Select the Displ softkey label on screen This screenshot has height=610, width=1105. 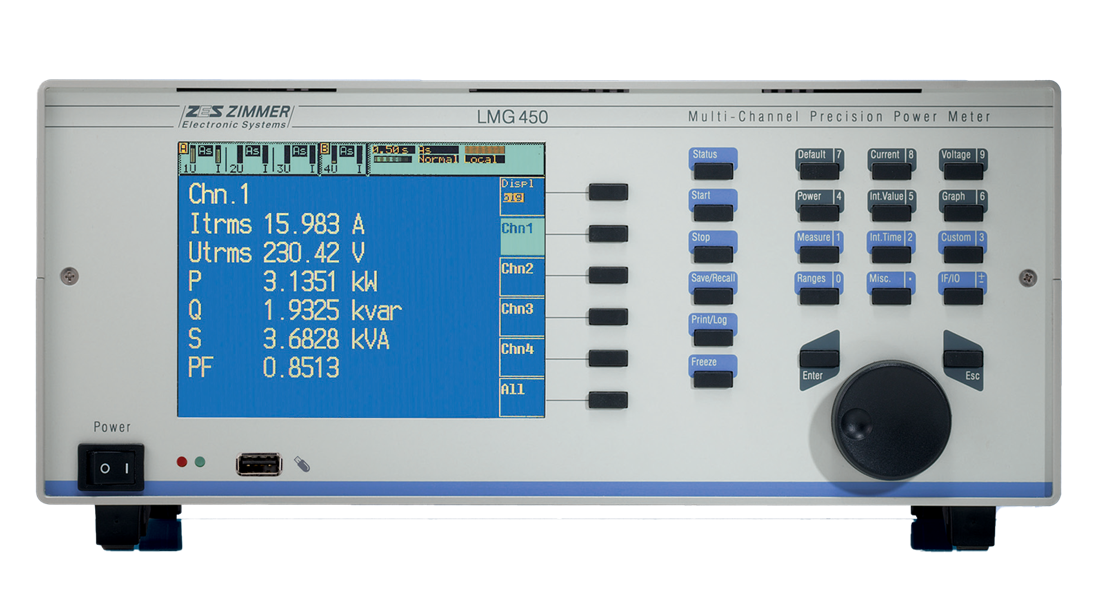(x=521, y=196)
